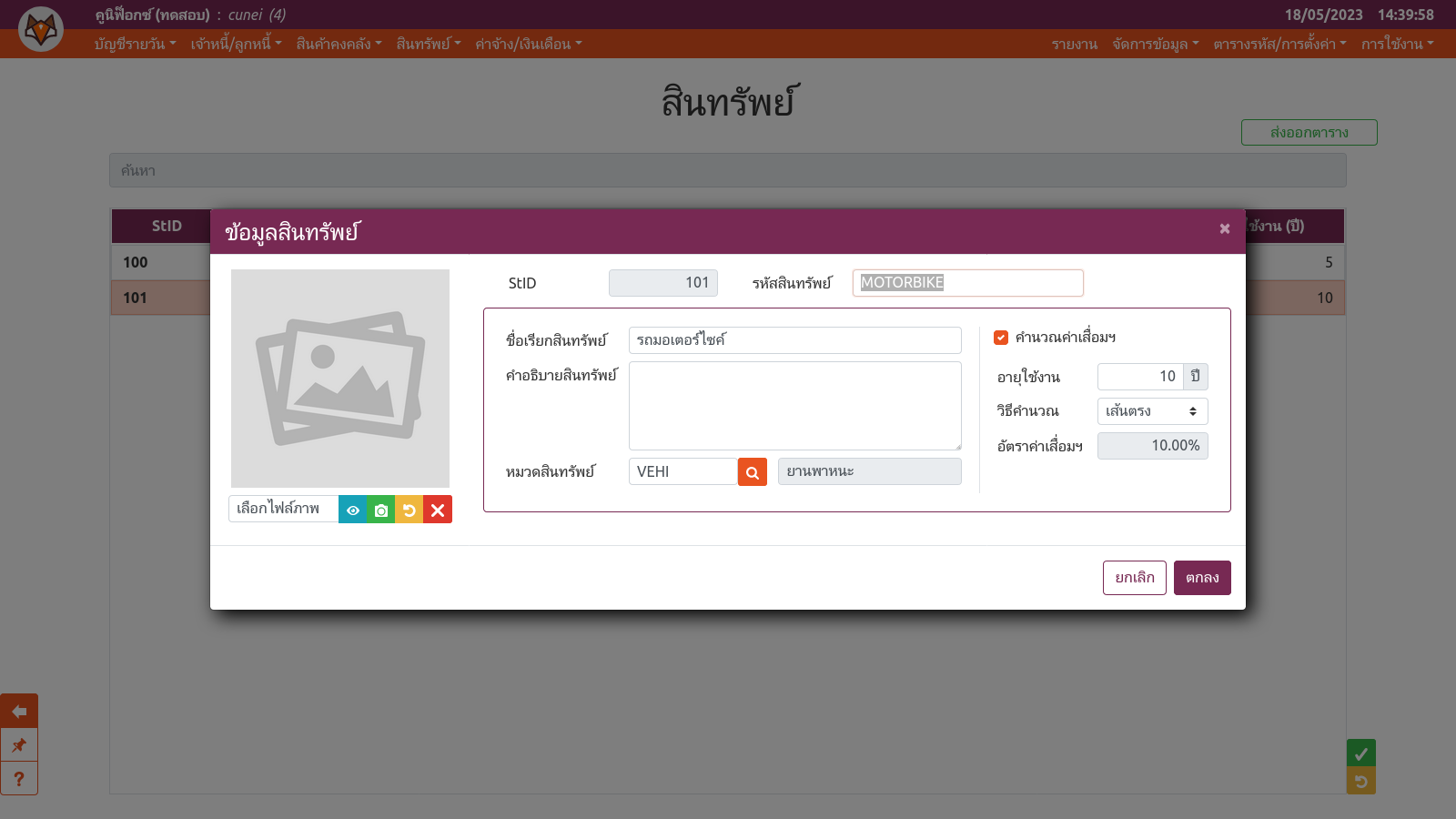Viewport: 1456px width, 819px height.
Task: Click the back arrow icon in sidebar
Action: [x=19, y=712]
